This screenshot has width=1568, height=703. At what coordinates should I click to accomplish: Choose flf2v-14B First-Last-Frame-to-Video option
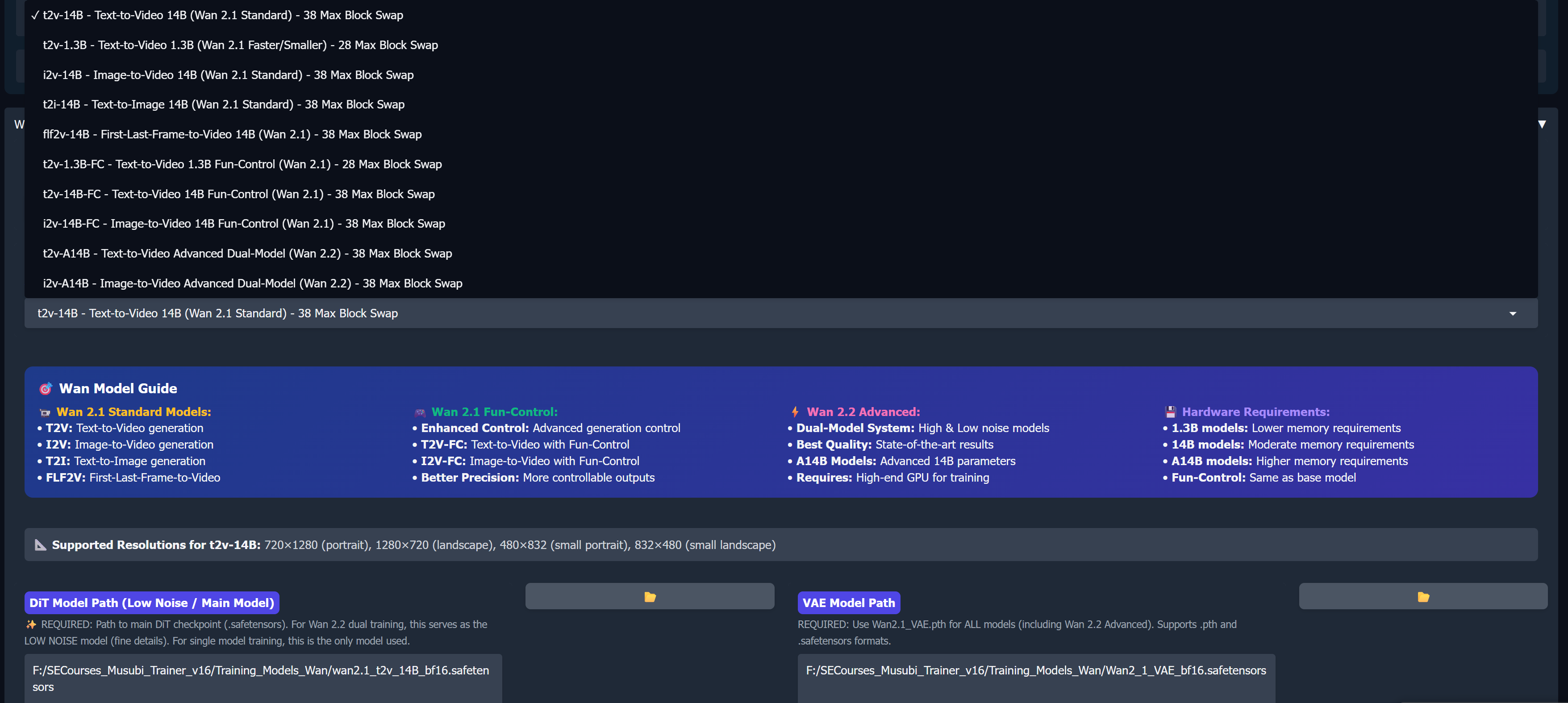(781, 134)
